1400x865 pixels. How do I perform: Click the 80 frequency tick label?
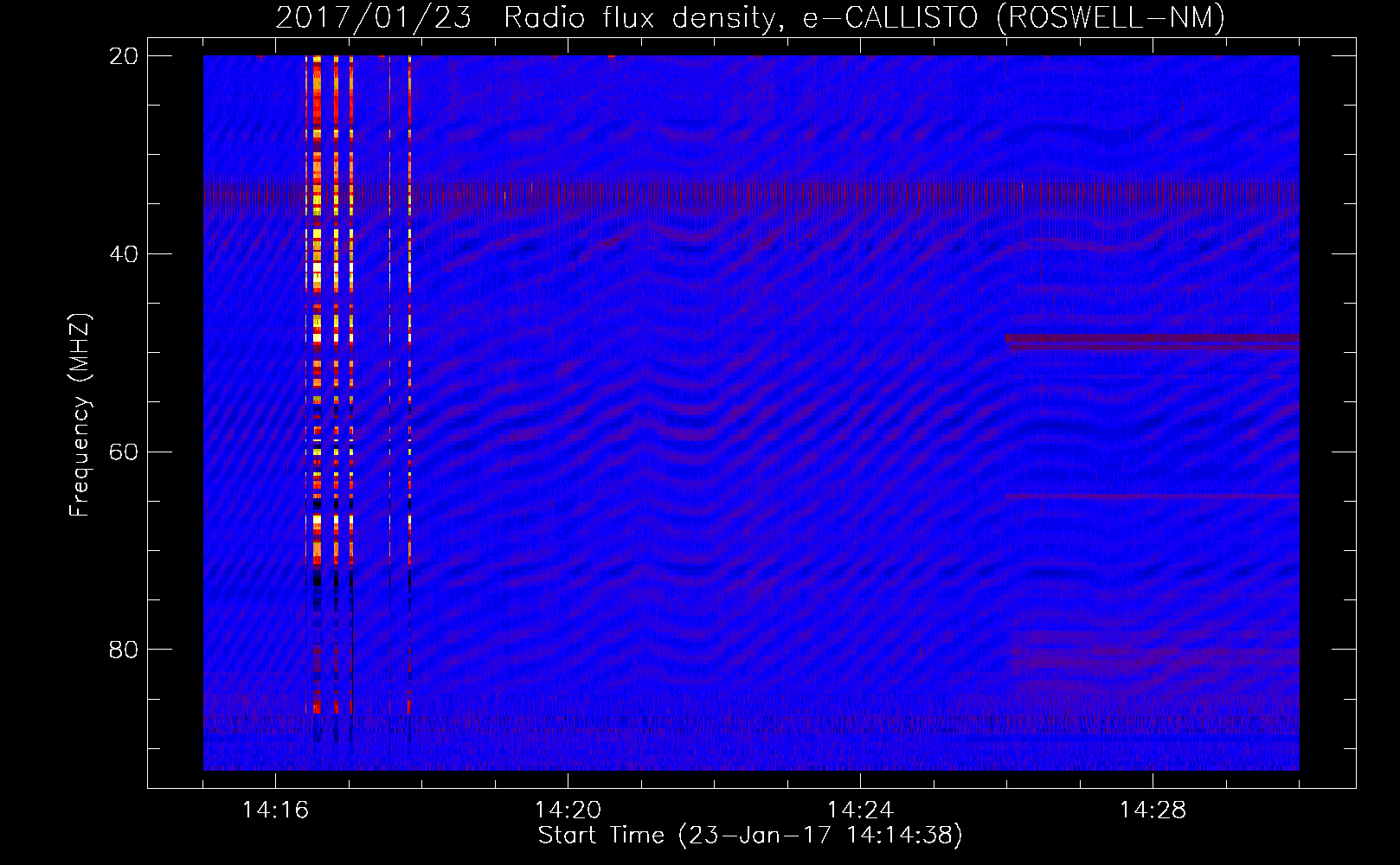(x=124, y=650)
